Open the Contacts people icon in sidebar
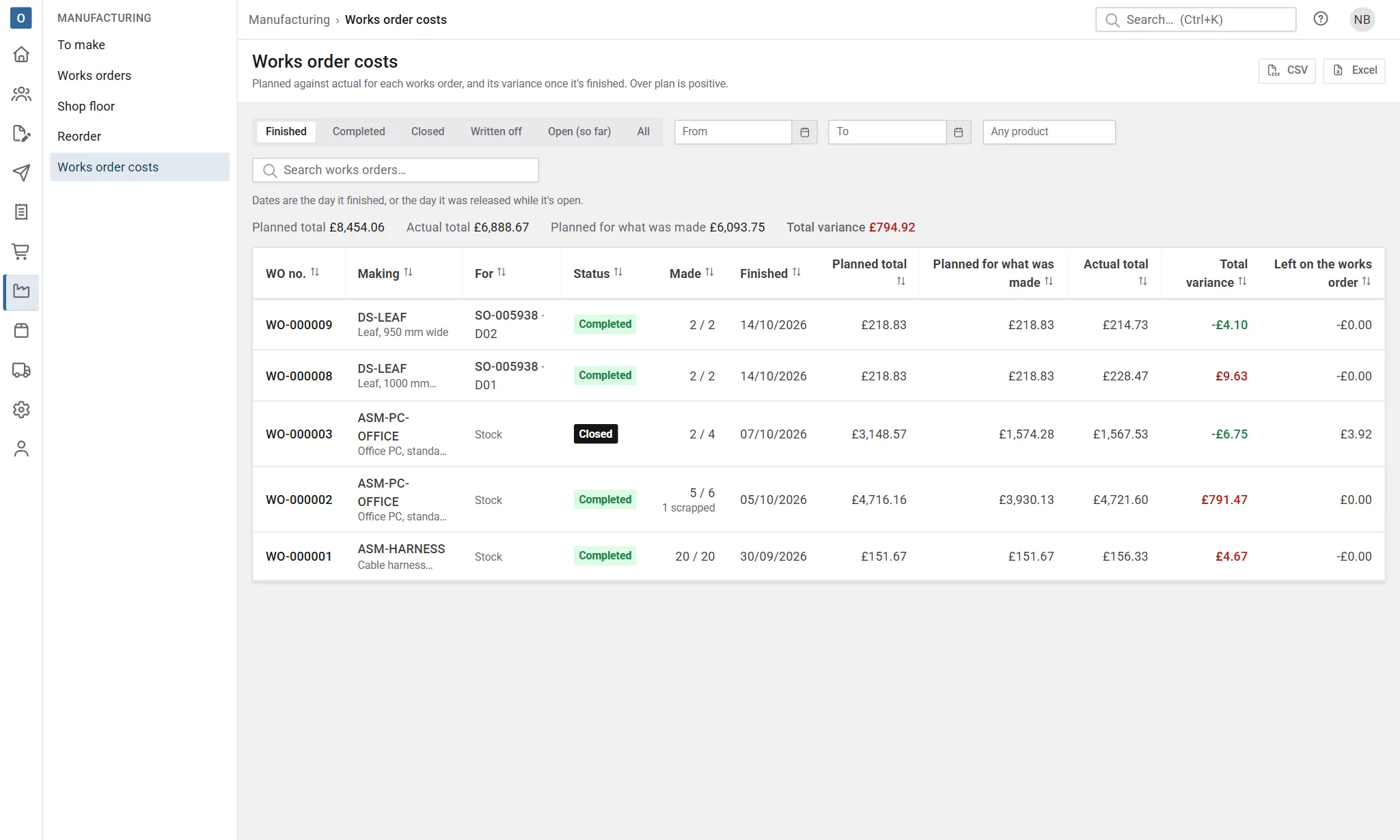 tap(21, 94)
